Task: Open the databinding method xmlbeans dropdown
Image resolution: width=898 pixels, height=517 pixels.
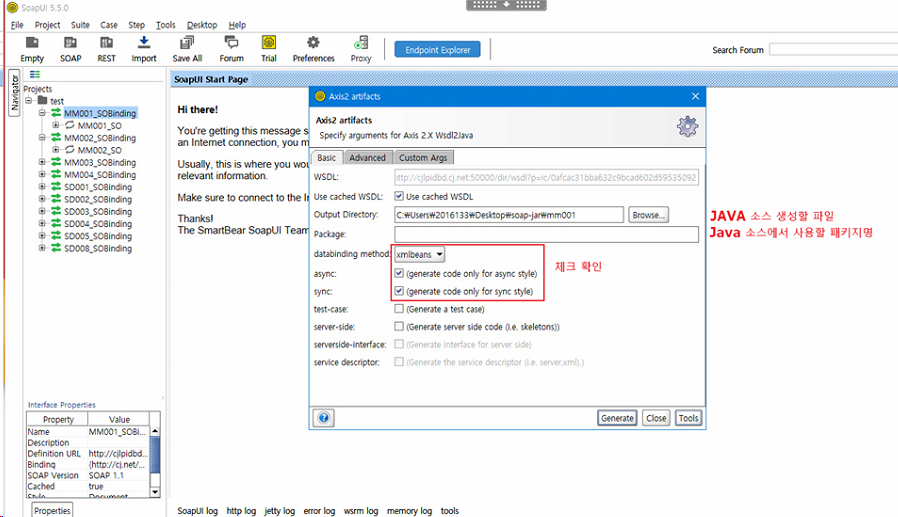Action: click(x=420, y=254)
